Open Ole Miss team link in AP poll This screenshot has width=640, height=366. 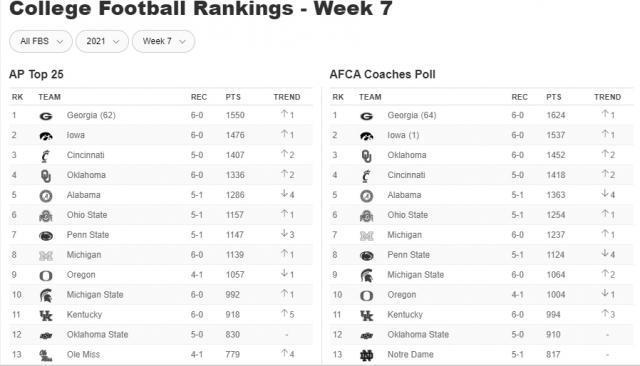[83, 354]
